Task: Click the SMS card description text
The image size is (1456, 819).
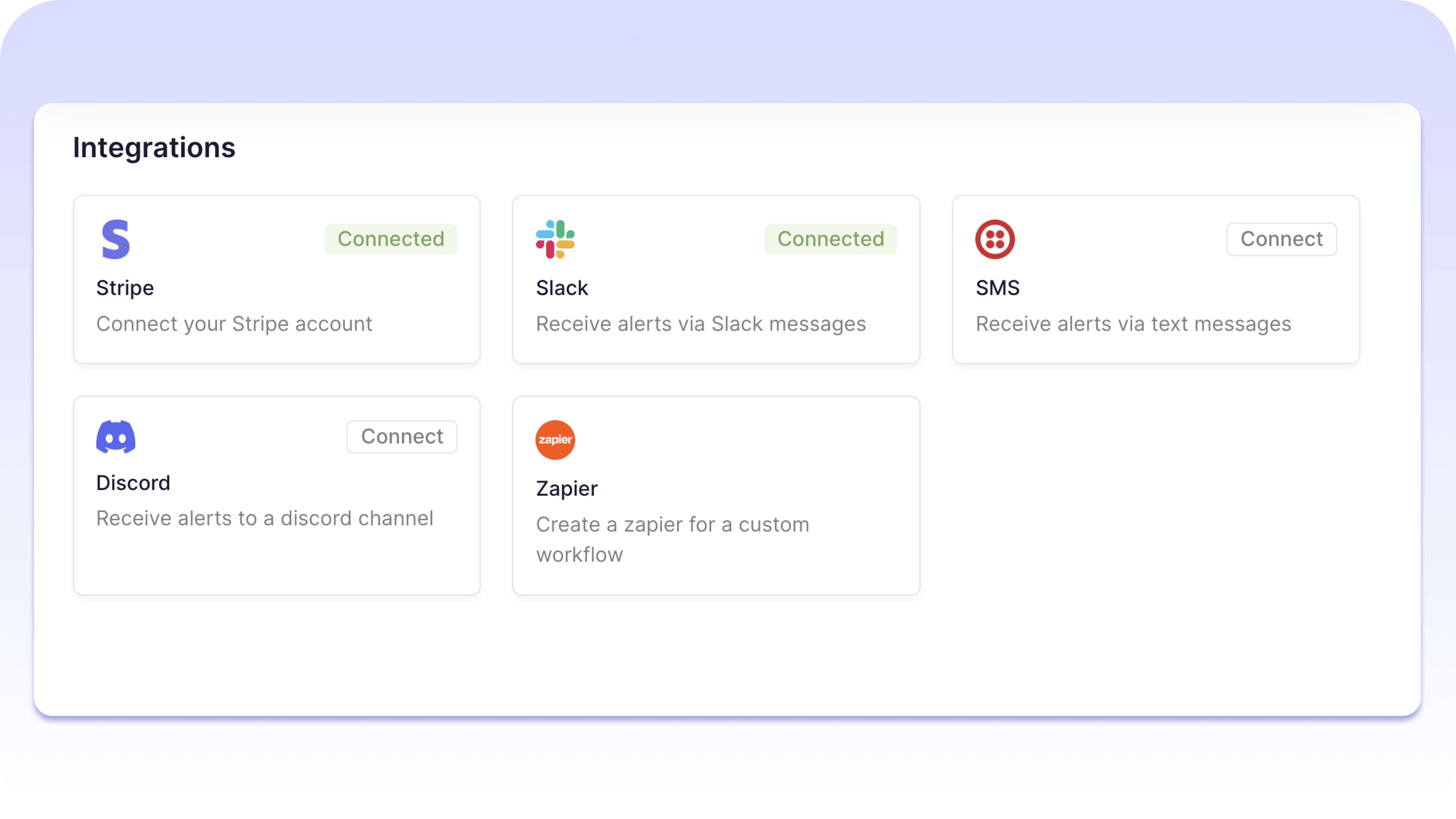Action: click(1133, 323)
